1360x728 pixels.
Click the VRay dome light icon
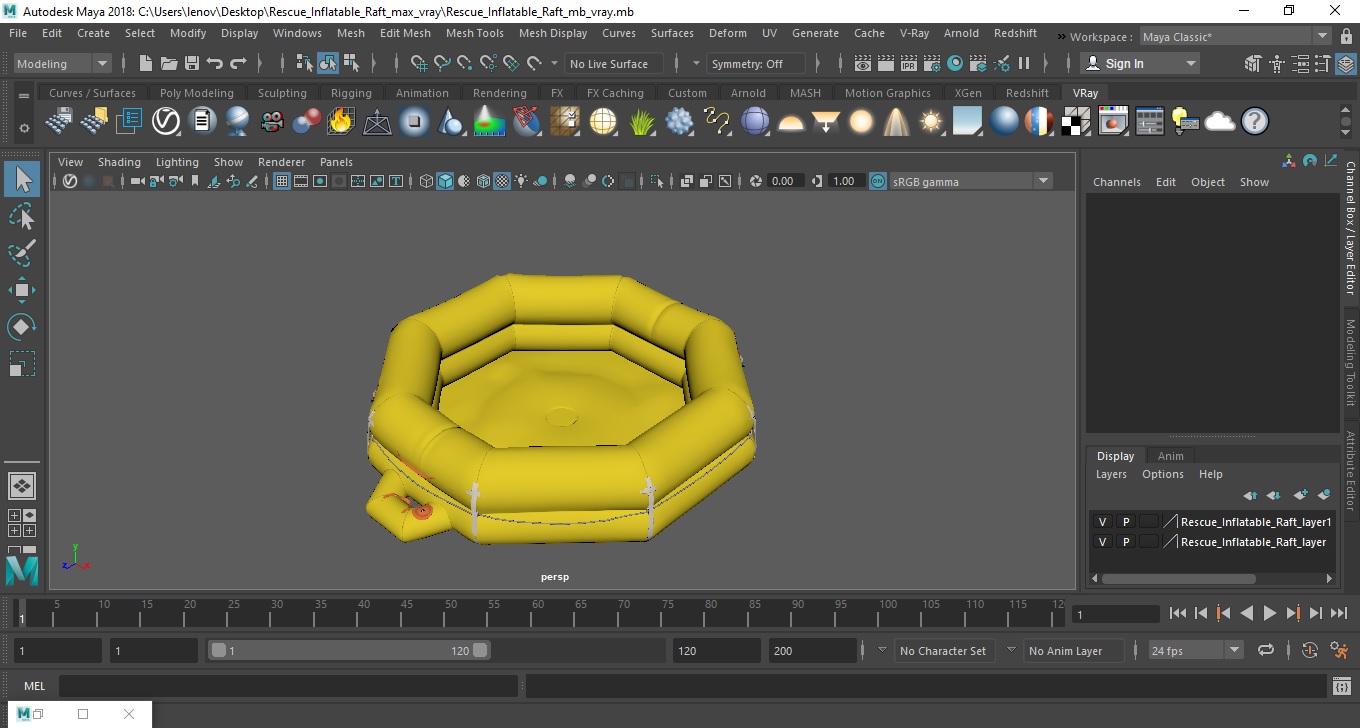tap(791, 122)
